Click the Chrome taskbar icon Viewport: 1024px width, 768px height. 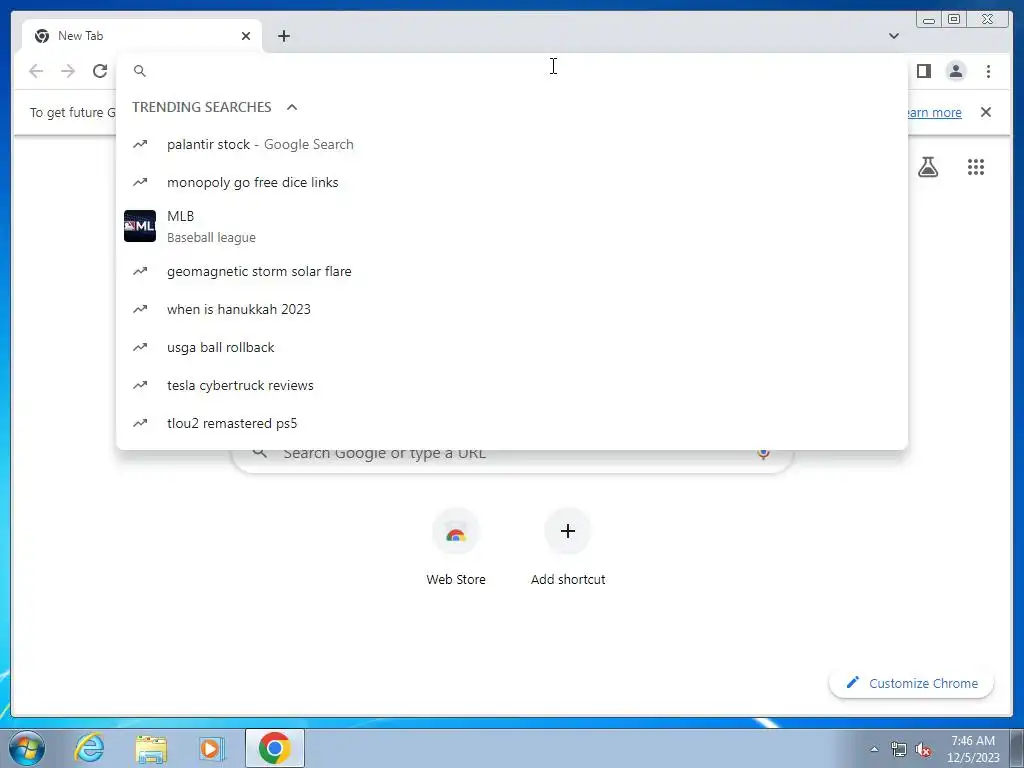[x=274, y=748]
